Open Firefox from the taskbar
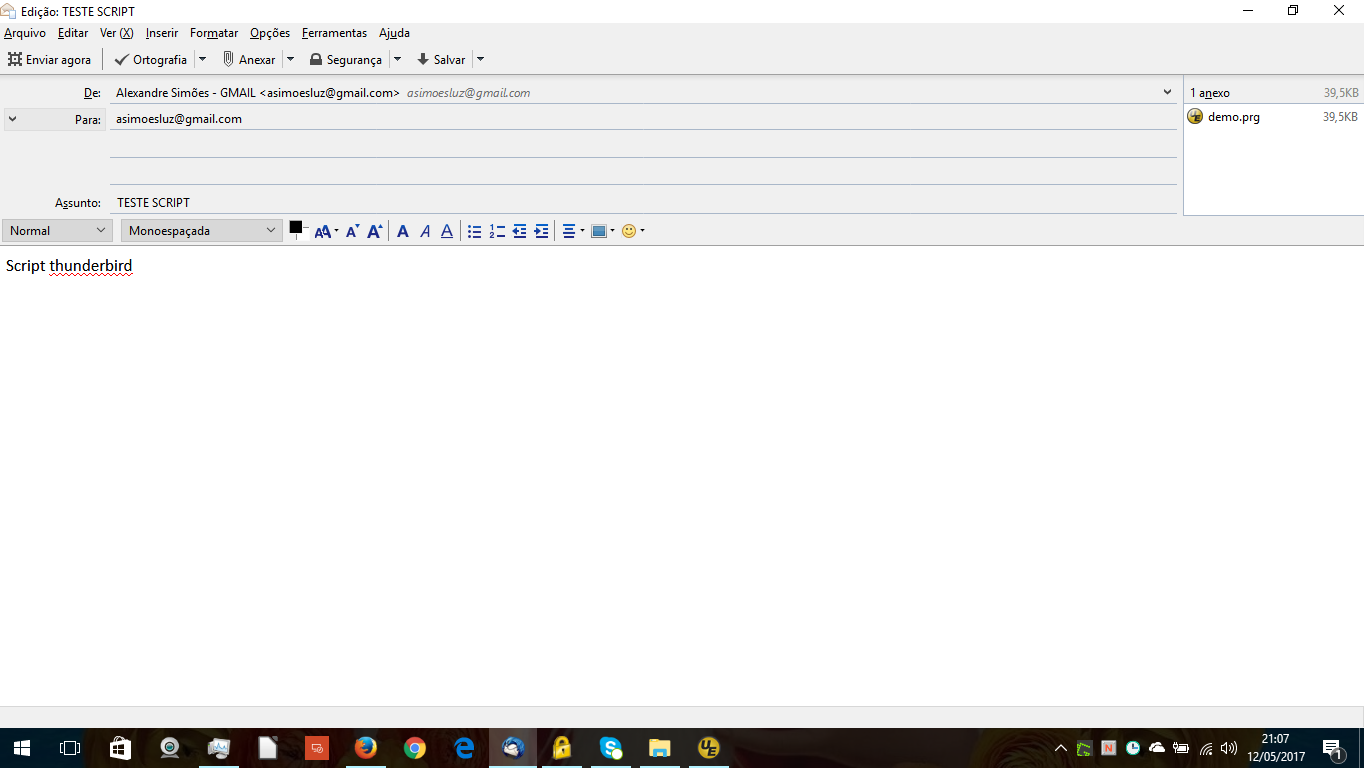 (x=366, y=747)
